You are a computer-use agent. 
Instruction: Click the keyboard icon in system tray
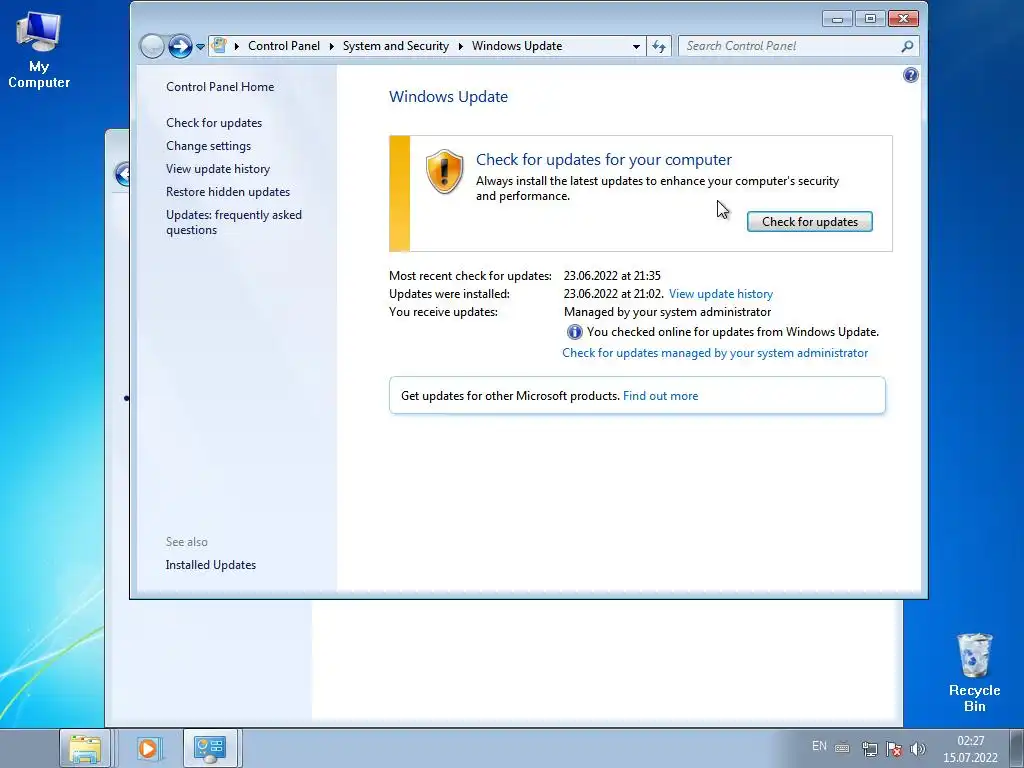coord(842,748)
